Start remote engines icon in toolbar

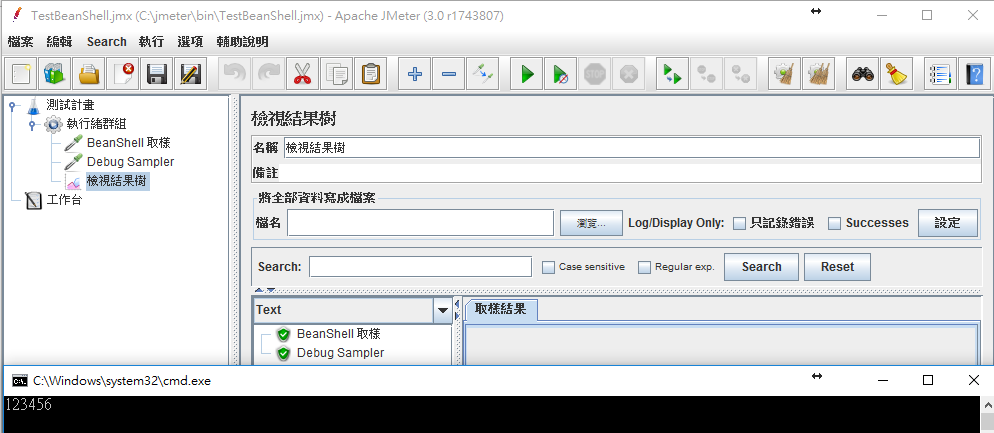[x=673, y=74]
